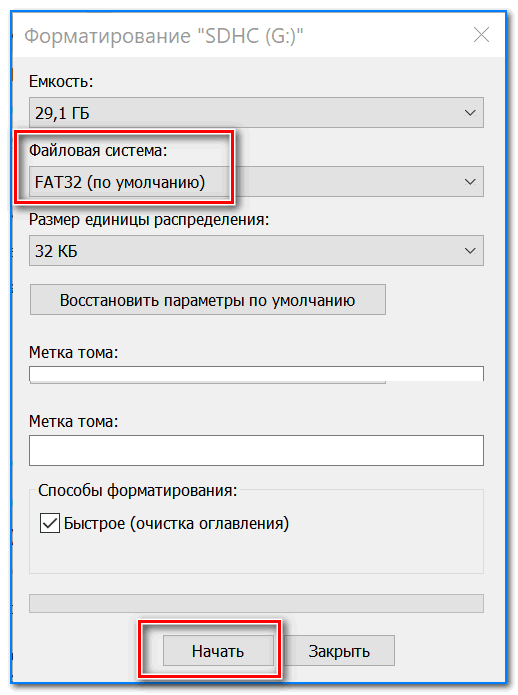Click the formatting progress bar
The height and width of the screenshot is (695, 518).
(x=256, y=603)
